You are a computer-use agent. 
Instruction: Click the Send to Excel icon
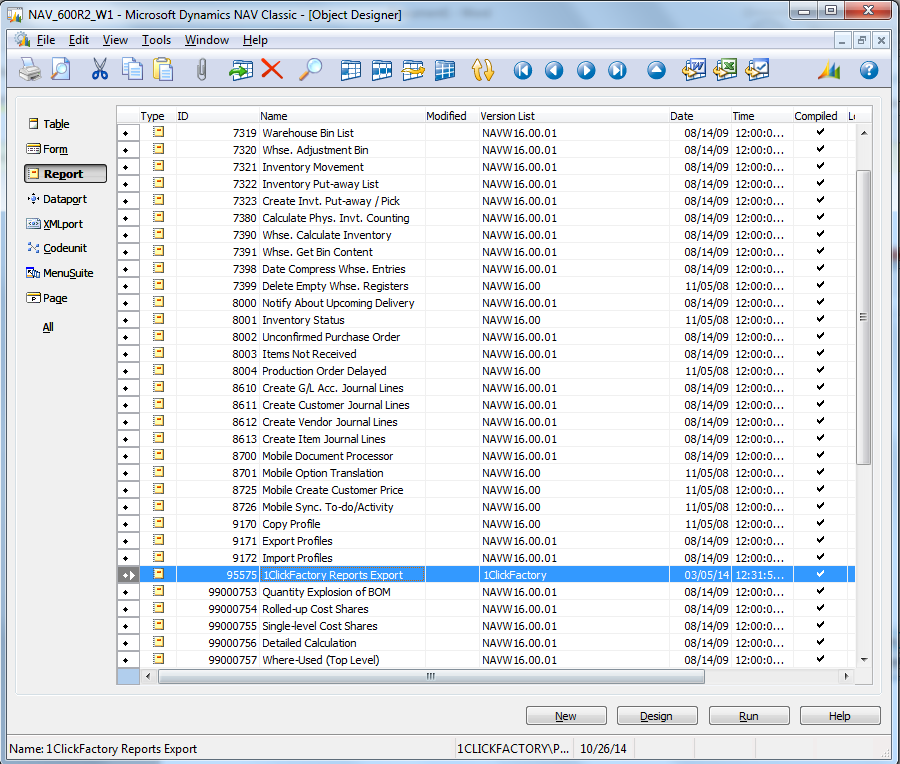725,70
